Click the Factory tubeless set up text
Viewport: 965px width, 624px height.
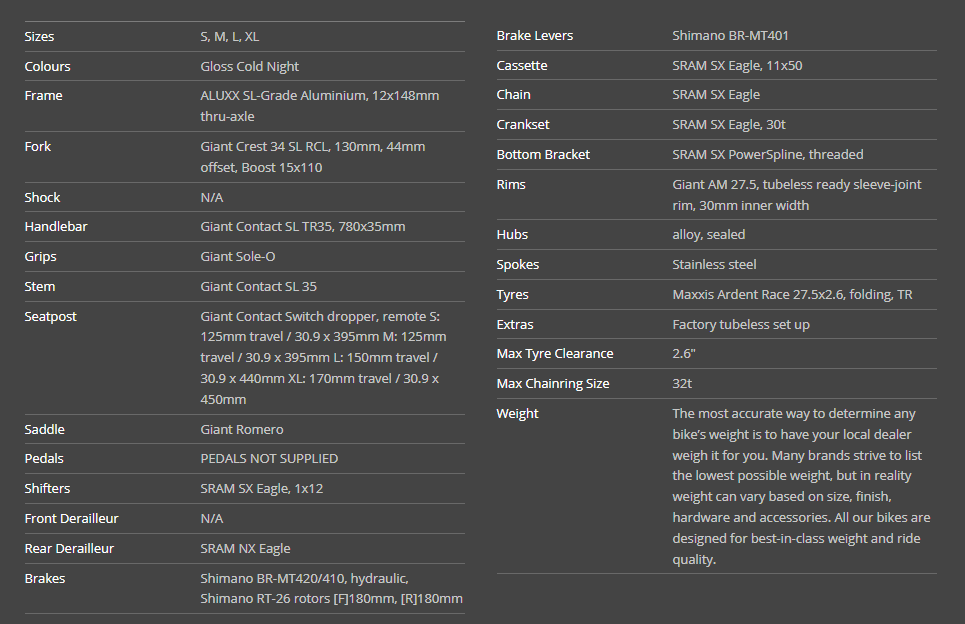tap(741, 325)
